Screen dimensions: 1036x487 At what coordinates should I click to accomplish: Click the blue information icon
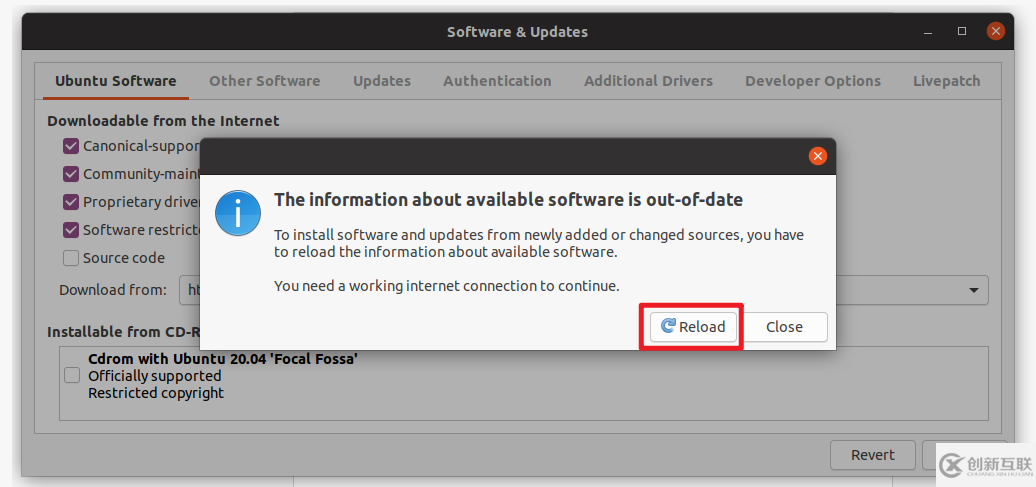coord(239,212)
